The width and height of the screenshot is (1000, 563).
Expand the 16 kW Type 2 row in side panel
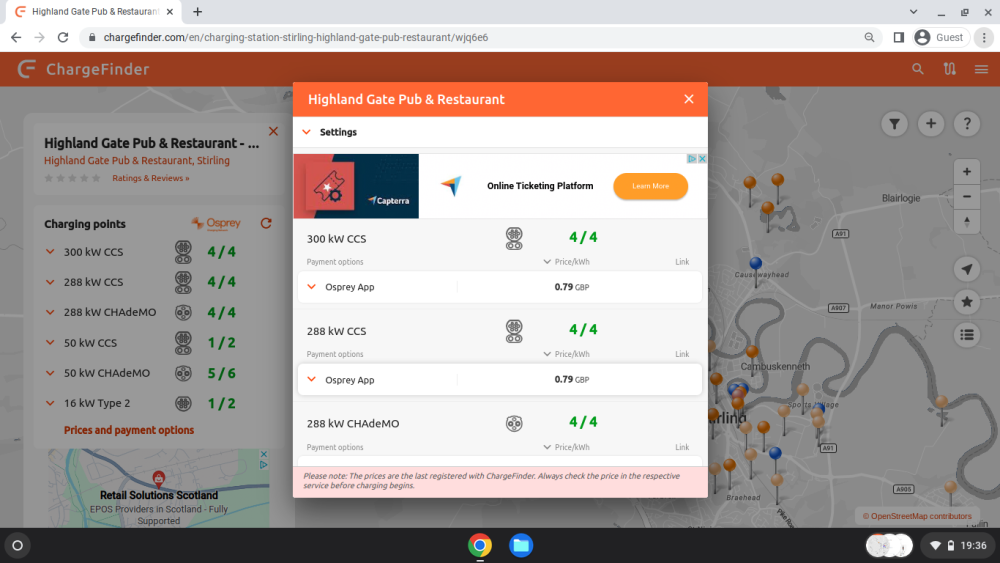[x=50, y=403]
